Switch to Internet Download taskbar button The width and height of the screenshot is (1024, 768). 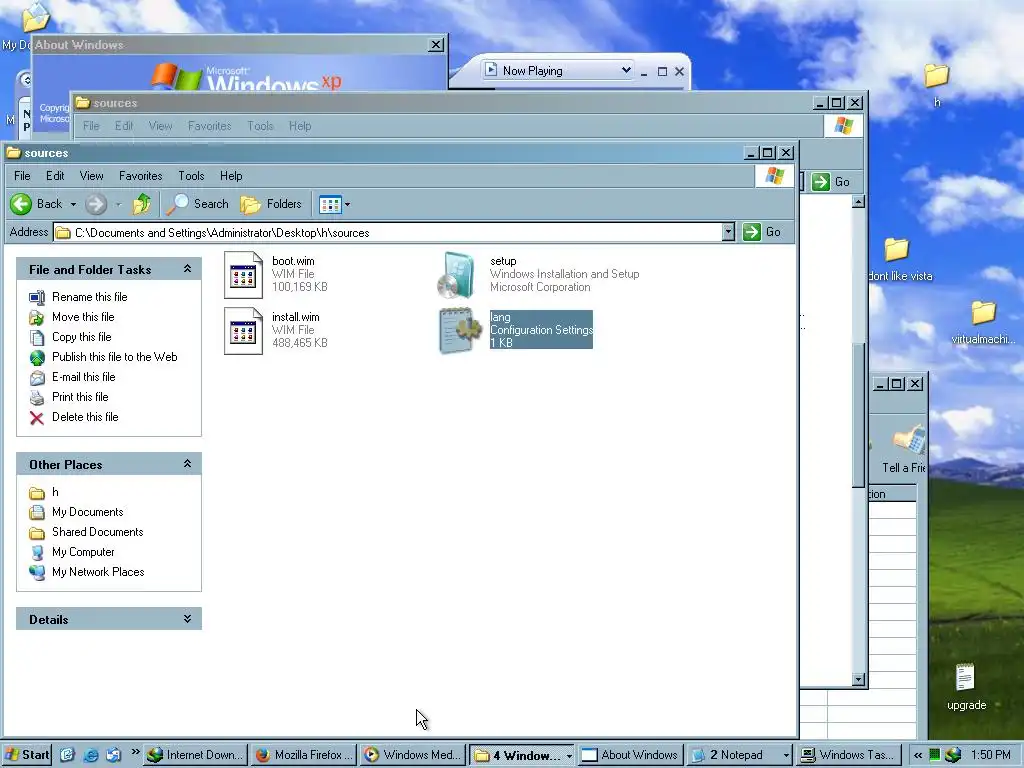pos(195,756)
